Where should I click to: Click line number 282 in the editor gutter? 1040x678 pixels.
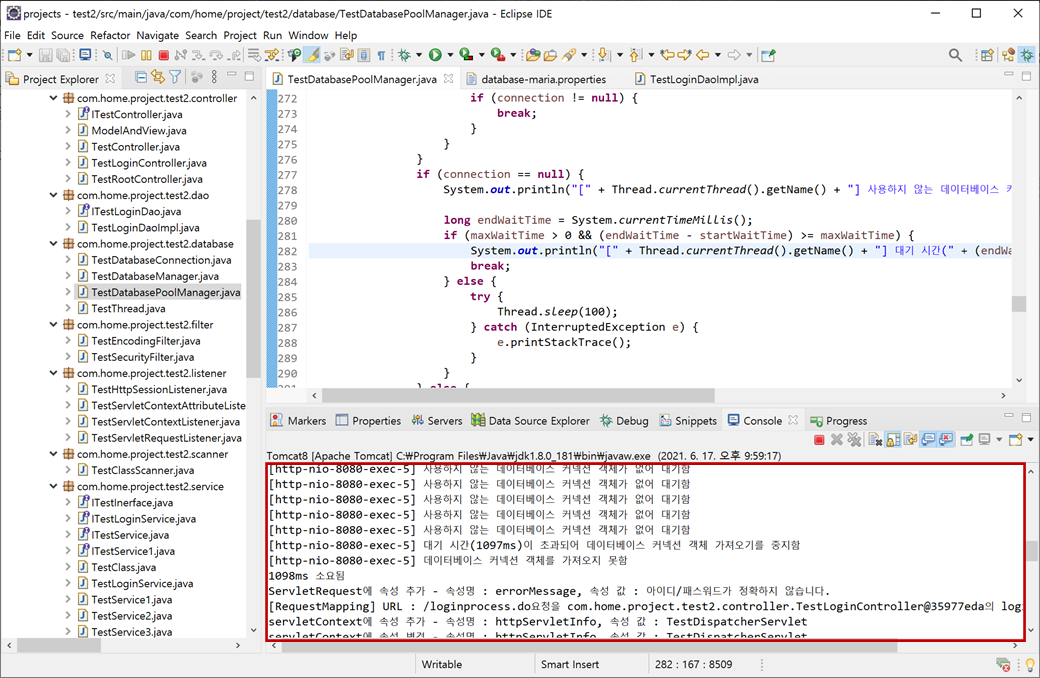click(x=287, y=251)
